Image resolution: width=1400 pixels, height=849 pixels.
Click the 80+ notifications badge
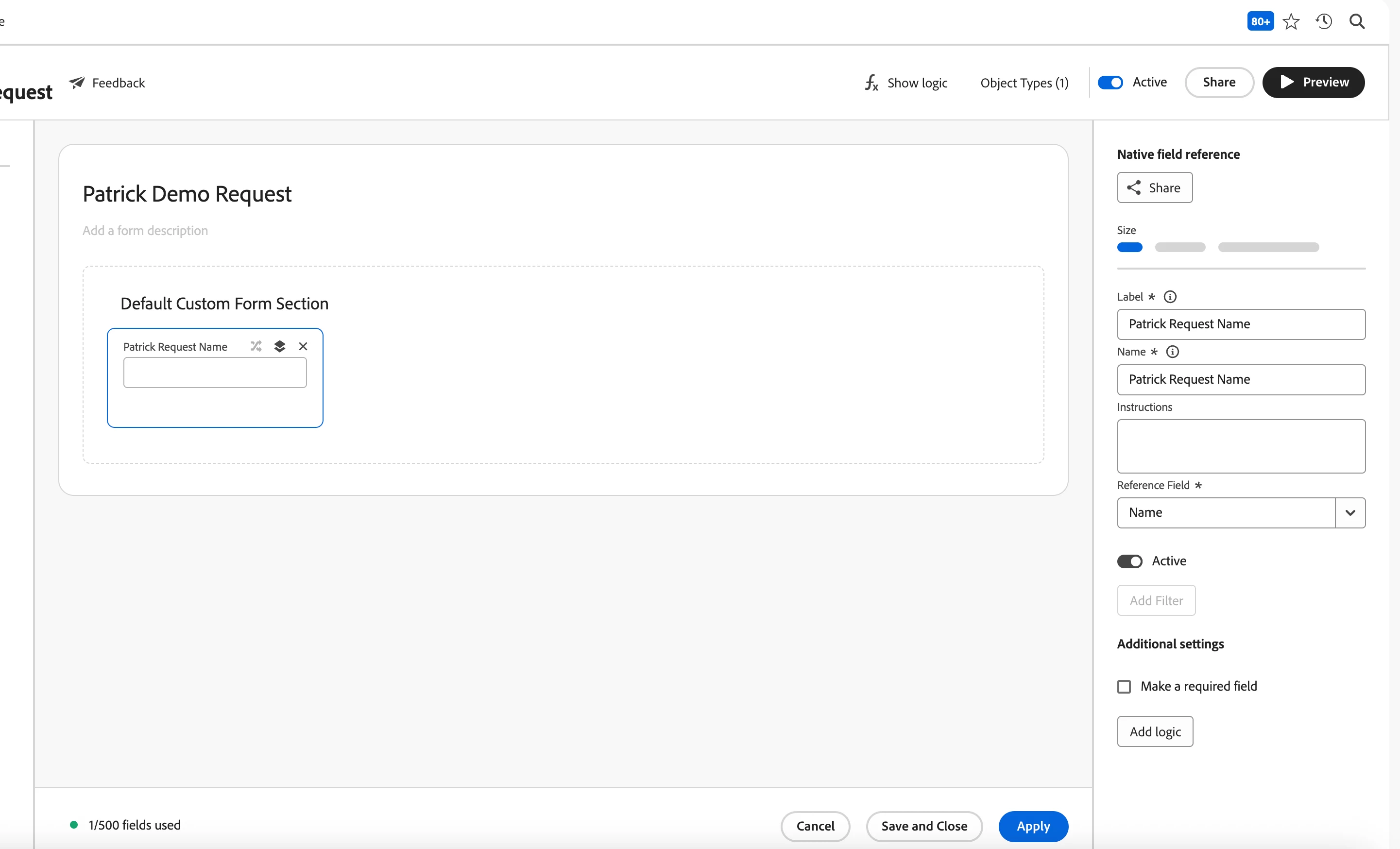[x=1260, y=21]
